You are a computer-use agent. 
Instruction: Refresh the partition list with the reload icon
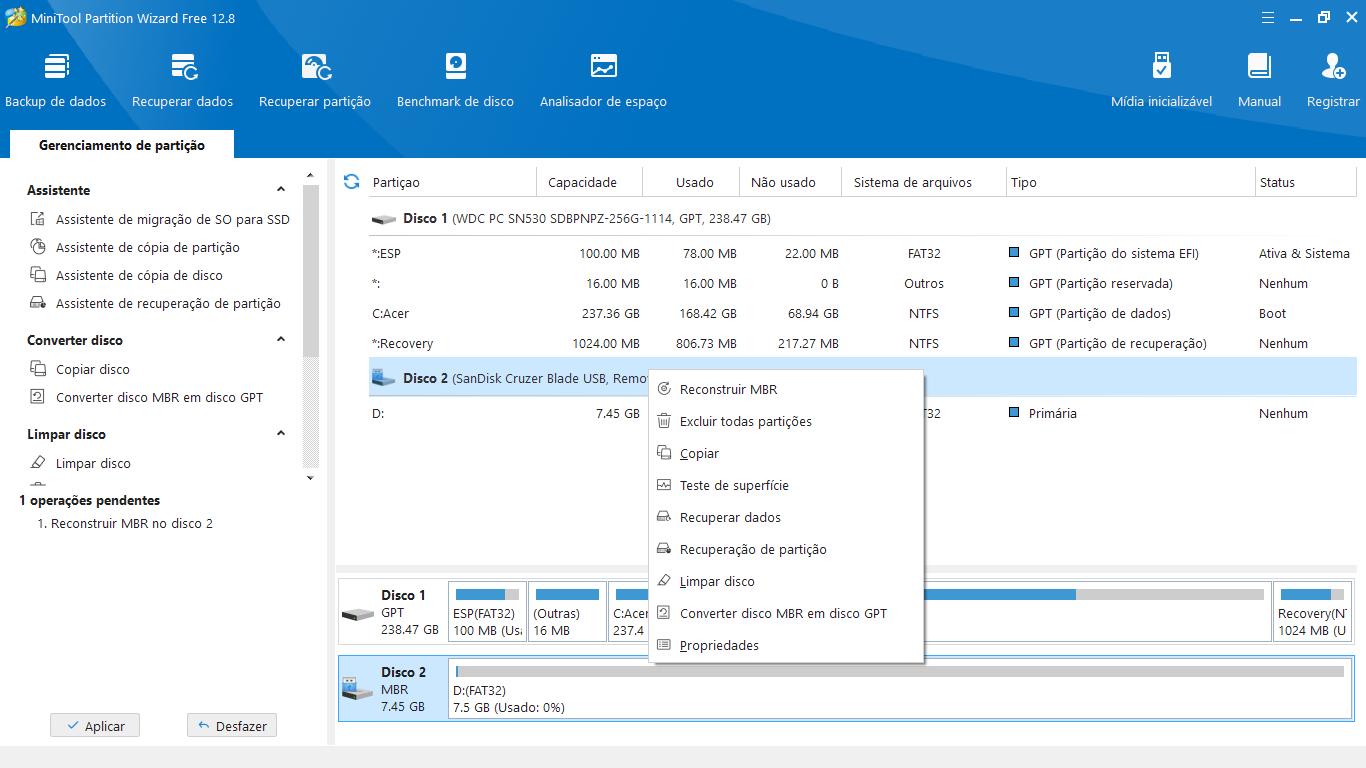[x=351, y=182]
